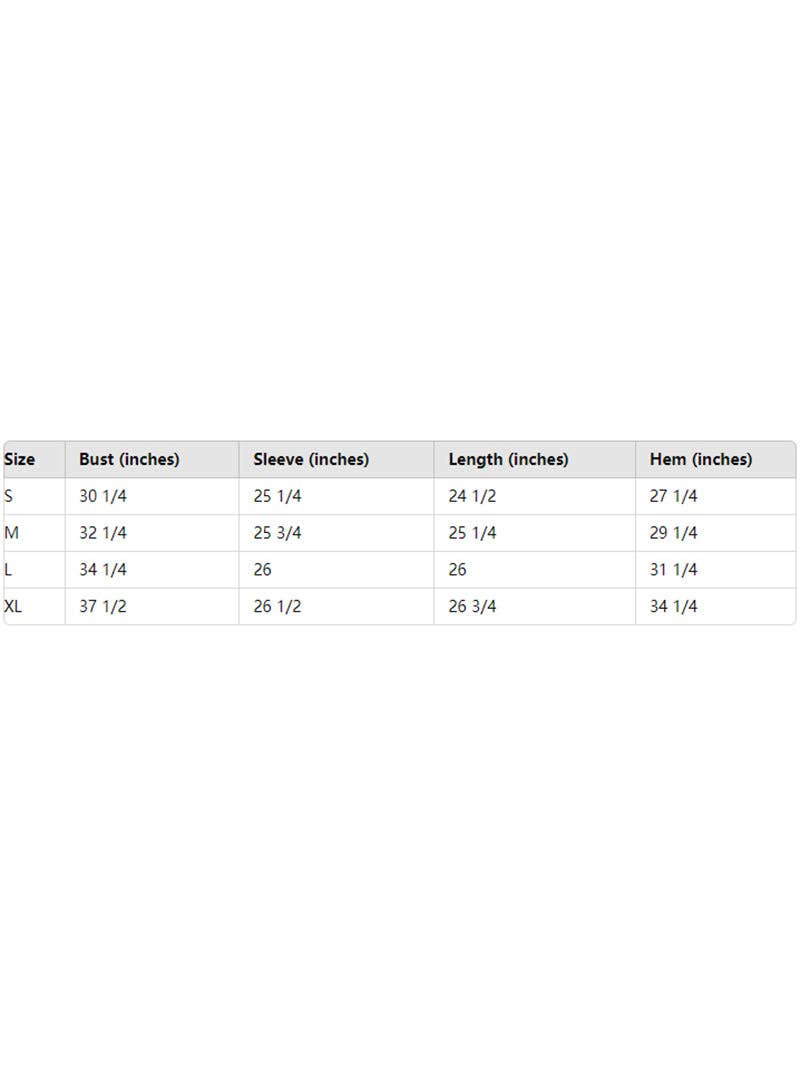Click the hem value 29 1/4
Image resolution: width=800 pixels, height=1067 pixels.
pos(674,533)
